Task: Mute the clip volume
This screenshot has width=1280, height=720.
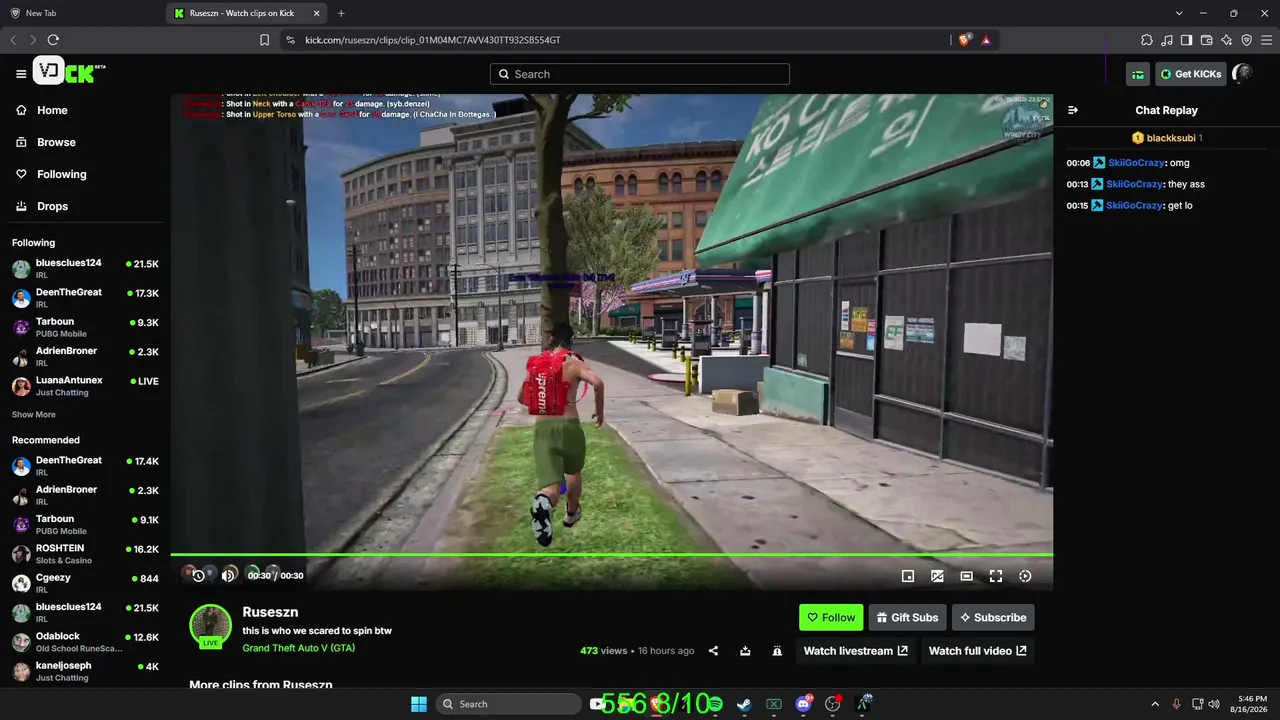Action: click(x=229, y=575)
